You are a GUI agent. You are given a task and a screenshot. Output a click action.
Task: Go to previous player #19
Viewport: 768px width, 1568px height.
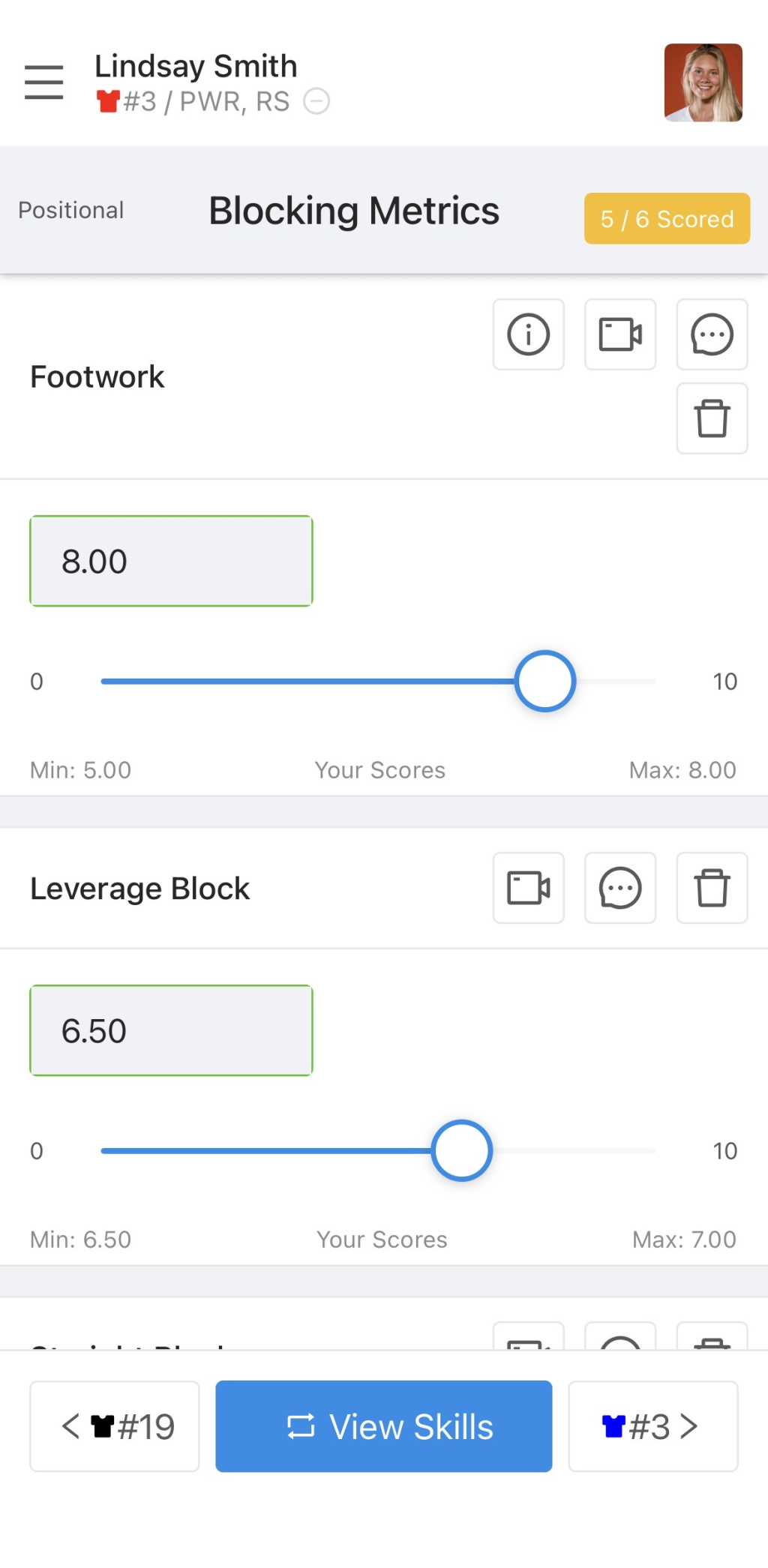pyautogui.click(x=115, y=1426)
